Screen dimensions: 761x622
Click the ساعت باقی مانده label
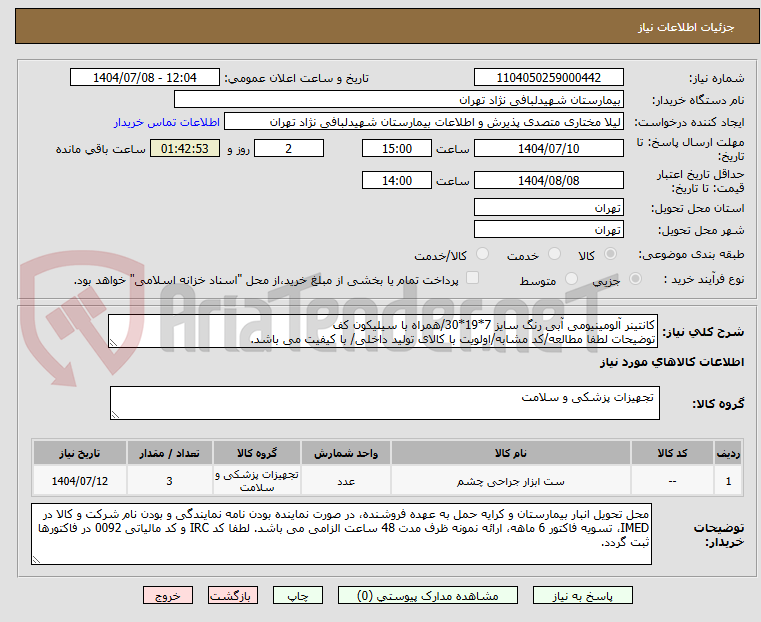pos(100,149)
